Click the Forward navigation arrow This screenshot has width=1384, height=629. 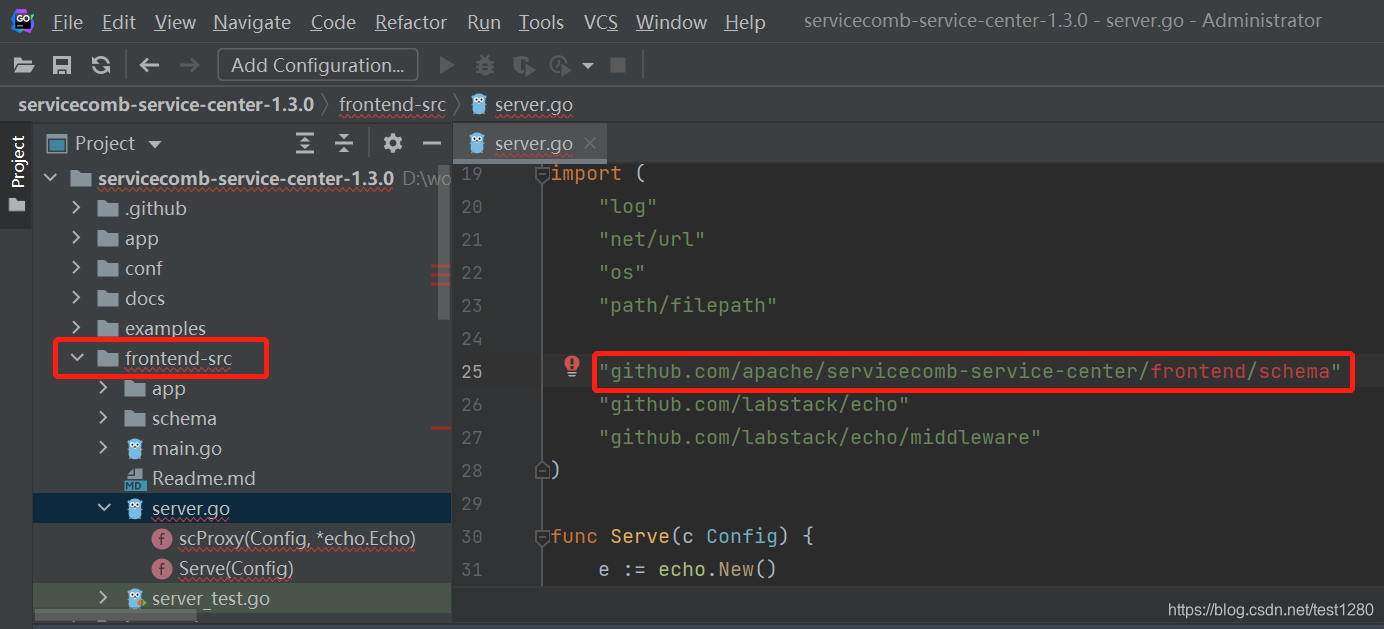[189, 65]
